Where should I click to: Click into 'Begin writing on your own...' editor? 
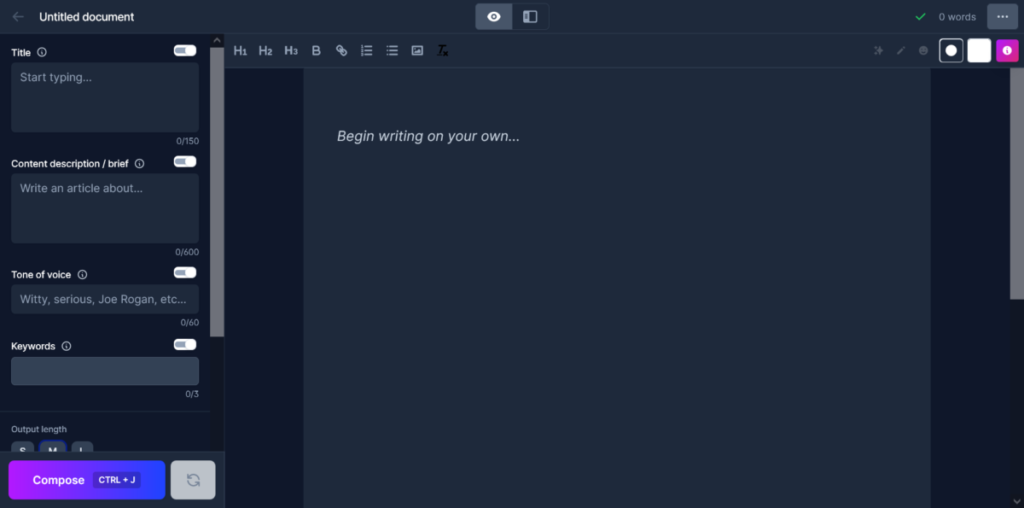(428, 136)
